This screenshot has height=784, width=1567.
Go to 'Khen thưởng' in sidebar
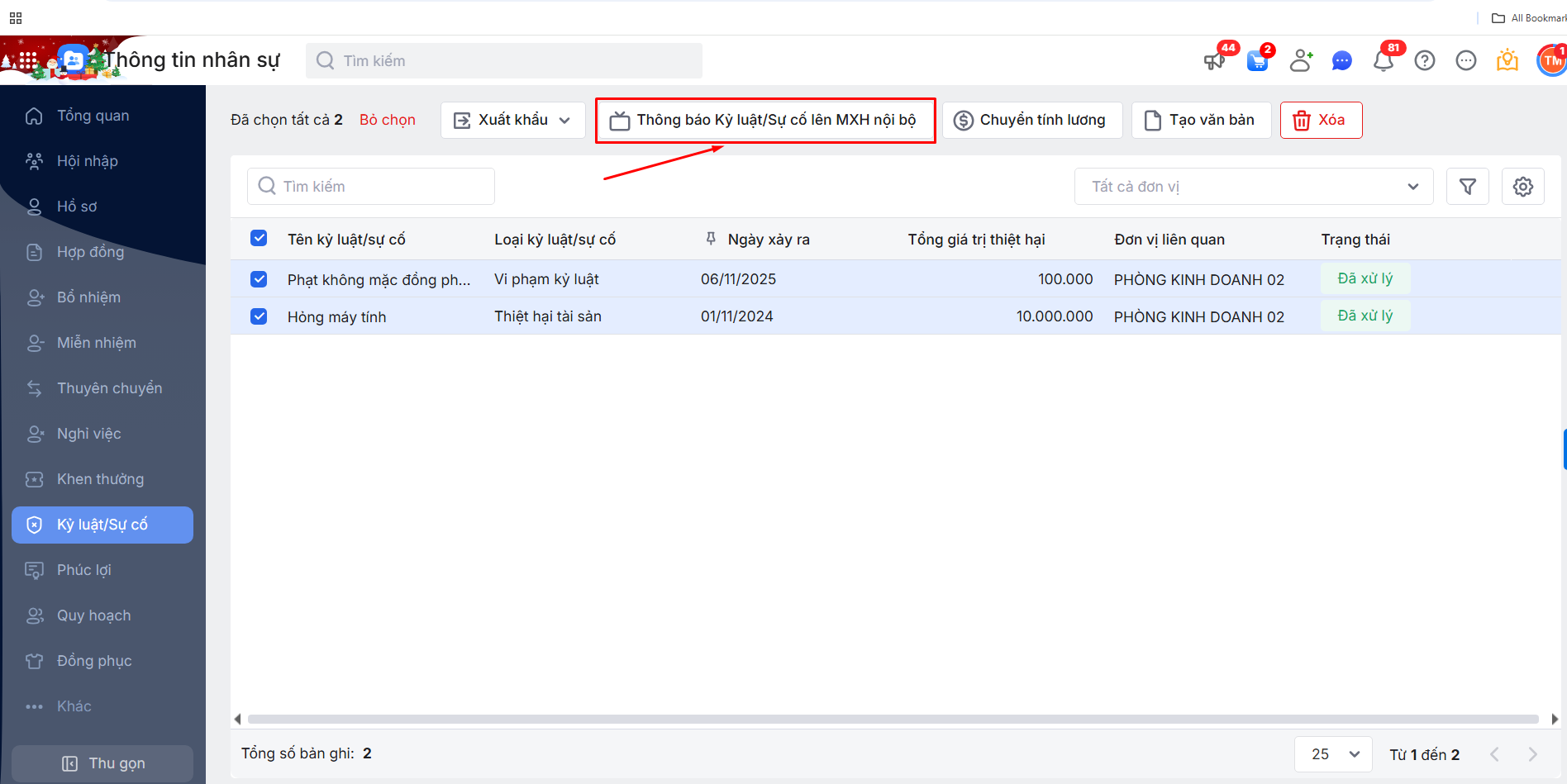[x=100, y=479]
